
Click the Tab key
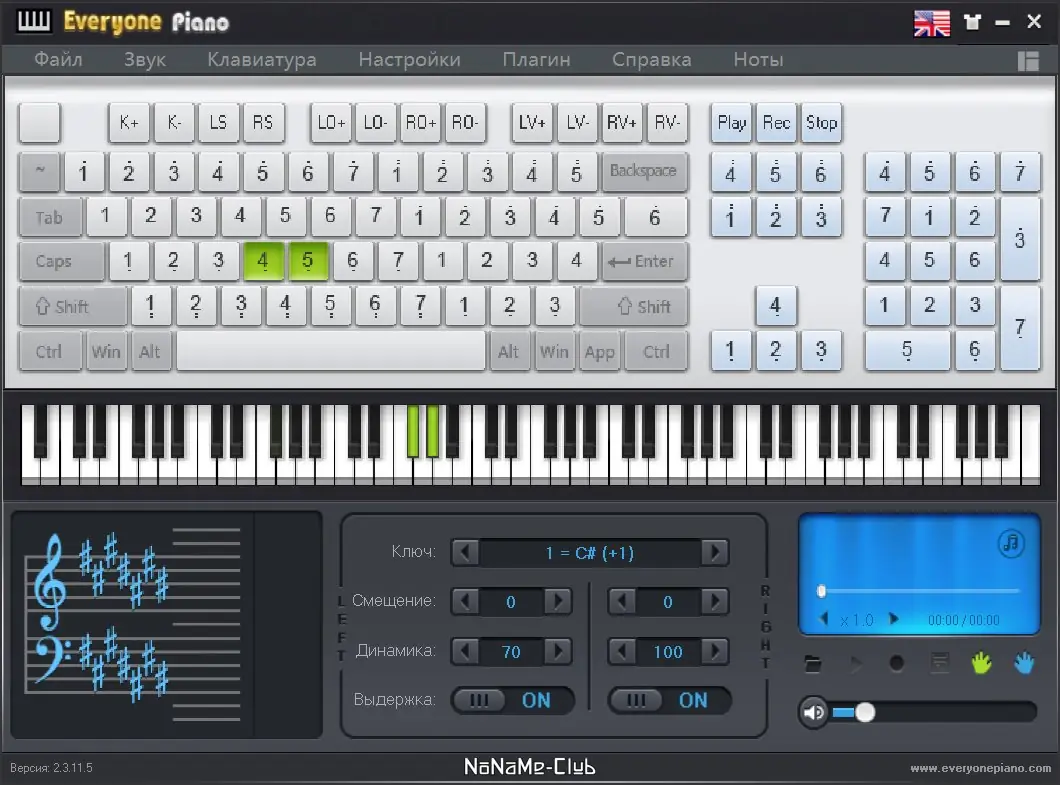click(x=50, y=218)
